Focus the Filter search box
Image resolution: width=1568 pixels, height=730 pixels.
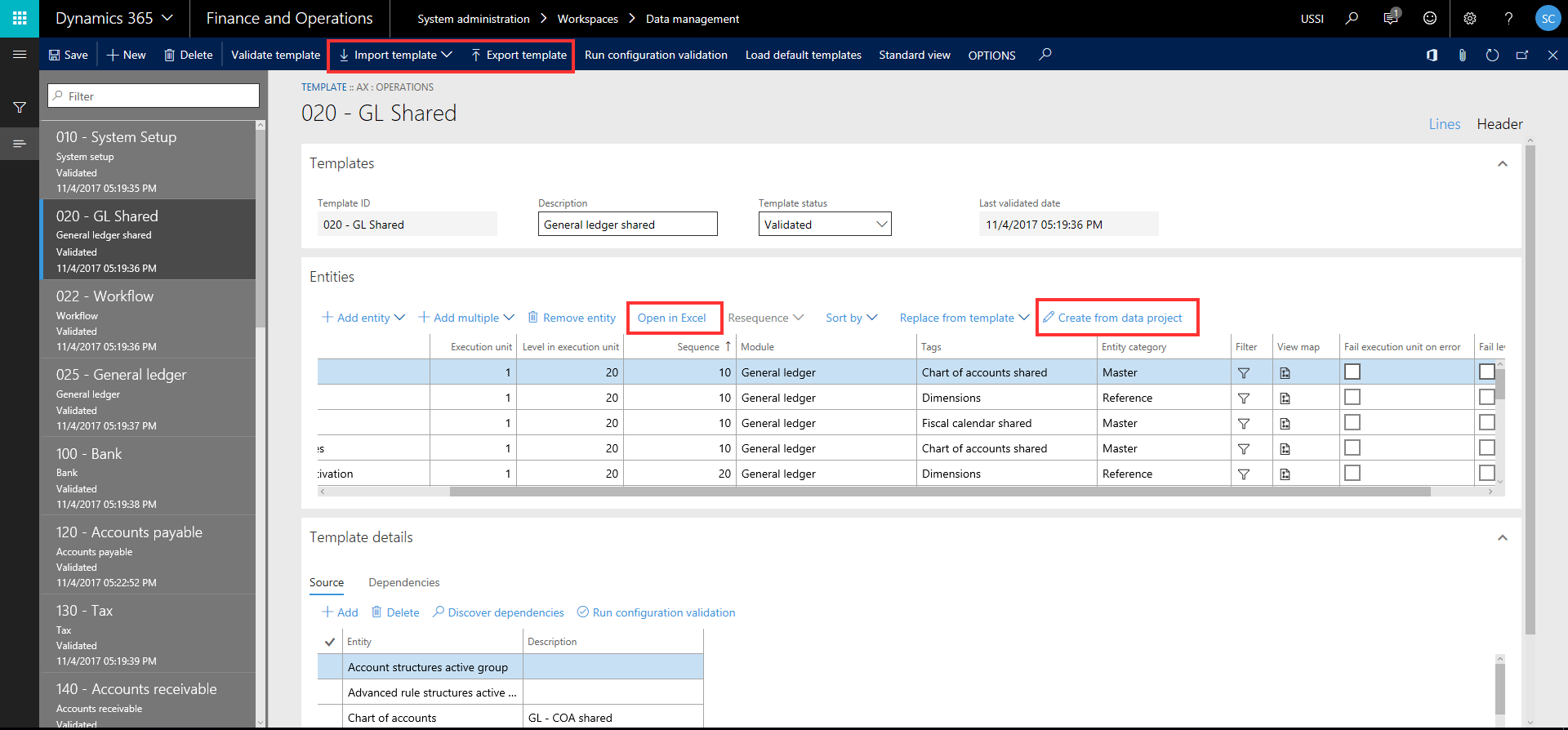(154, 96)
